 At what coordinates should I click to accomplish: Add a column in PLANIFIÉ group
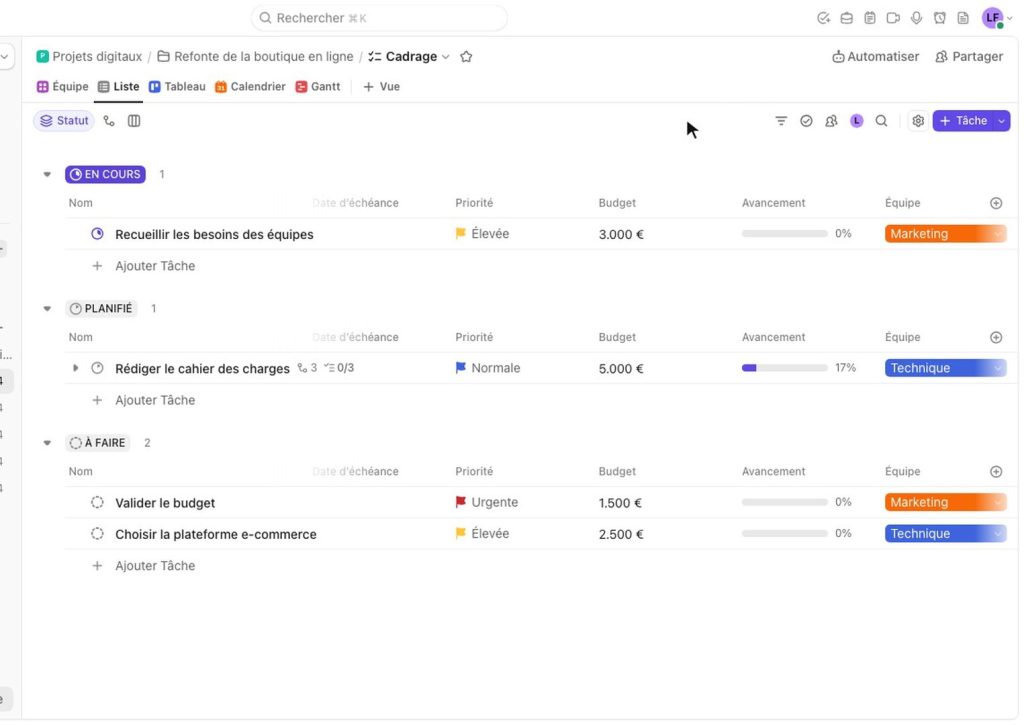996,337
